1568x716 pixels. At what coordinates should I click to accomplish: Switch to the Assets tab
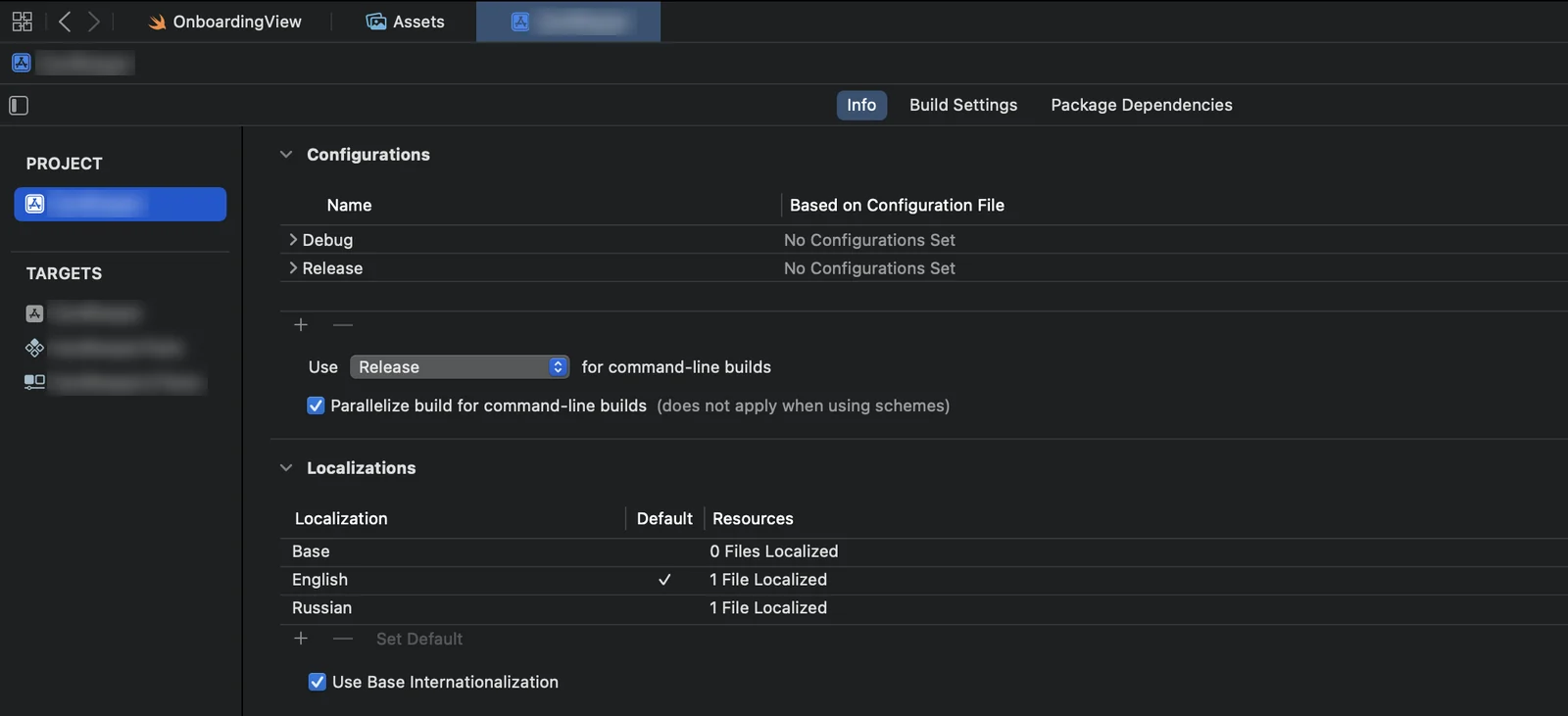[x=405, y=22]
